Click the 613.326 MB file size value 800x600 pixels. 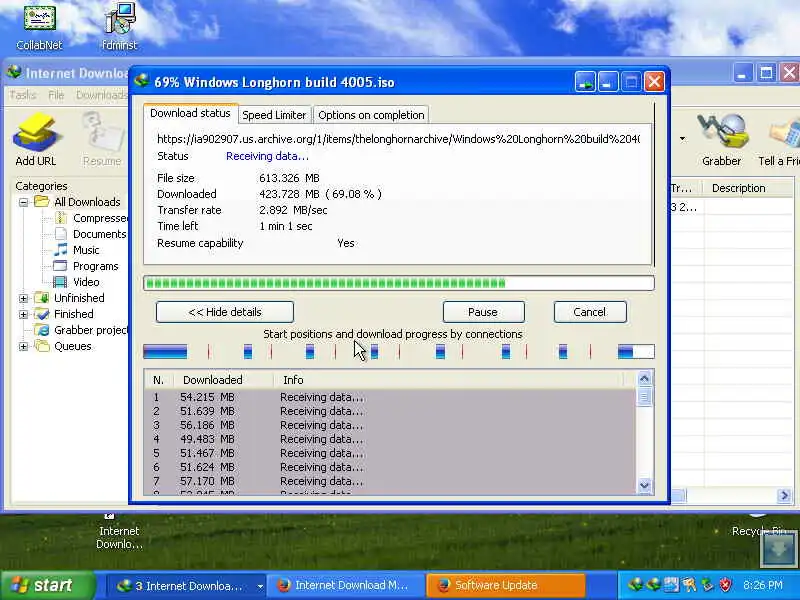[289, 178]
